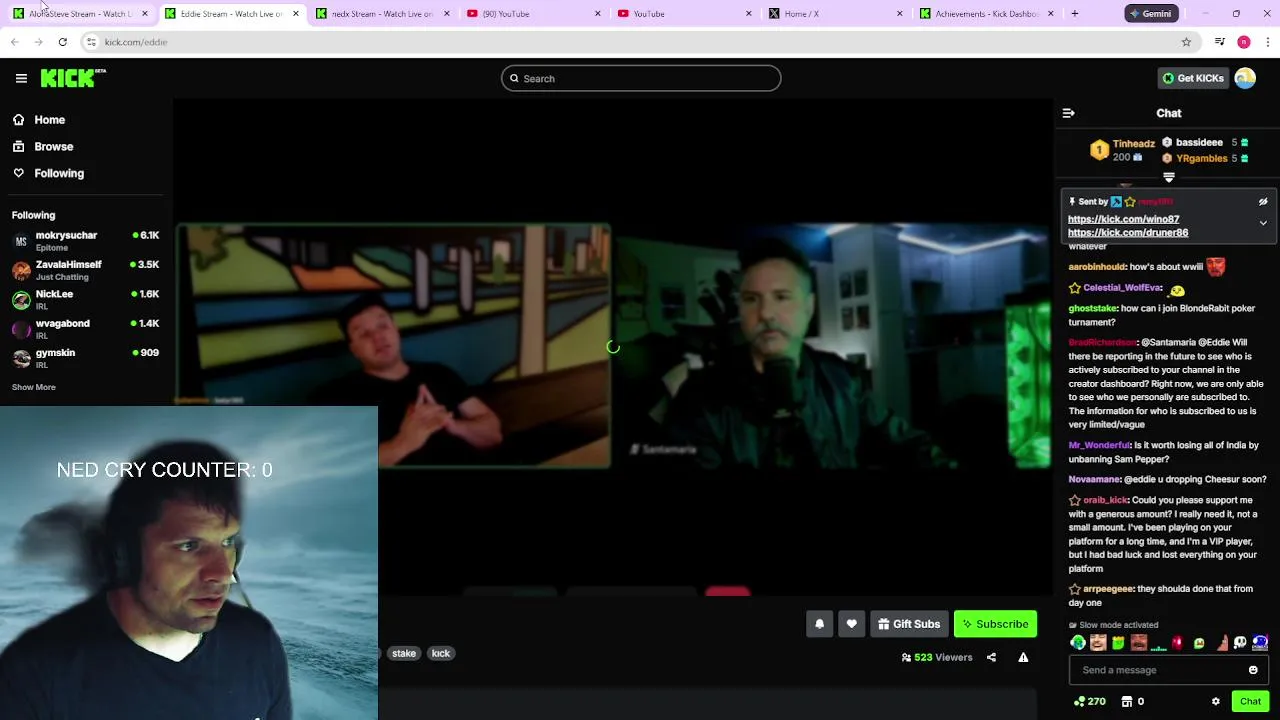Open the chat shop icon

tap(1127, 702)
